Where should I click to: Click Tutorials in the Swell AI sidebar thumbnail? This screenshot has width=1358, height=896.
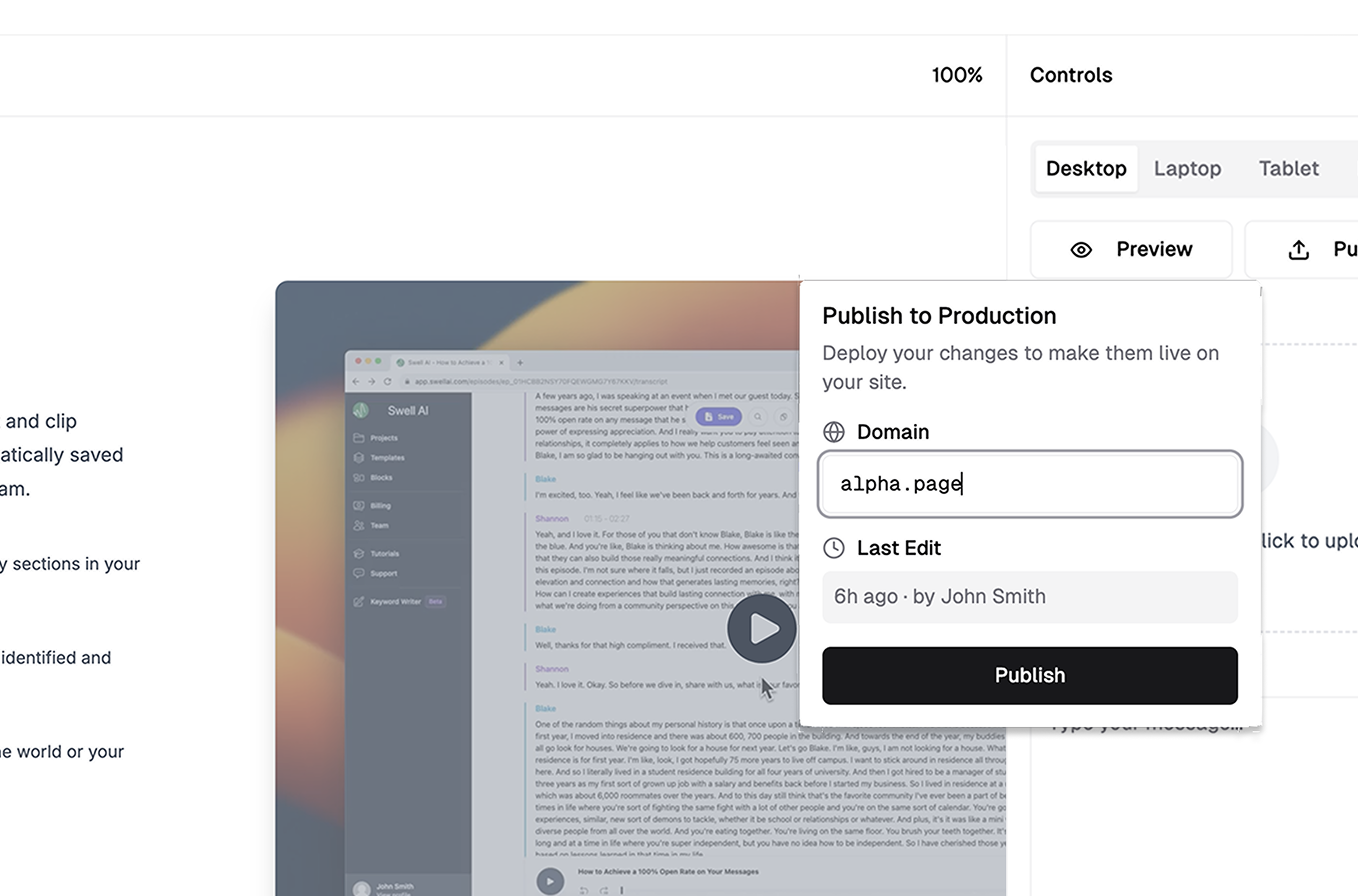tap(376, 554)
